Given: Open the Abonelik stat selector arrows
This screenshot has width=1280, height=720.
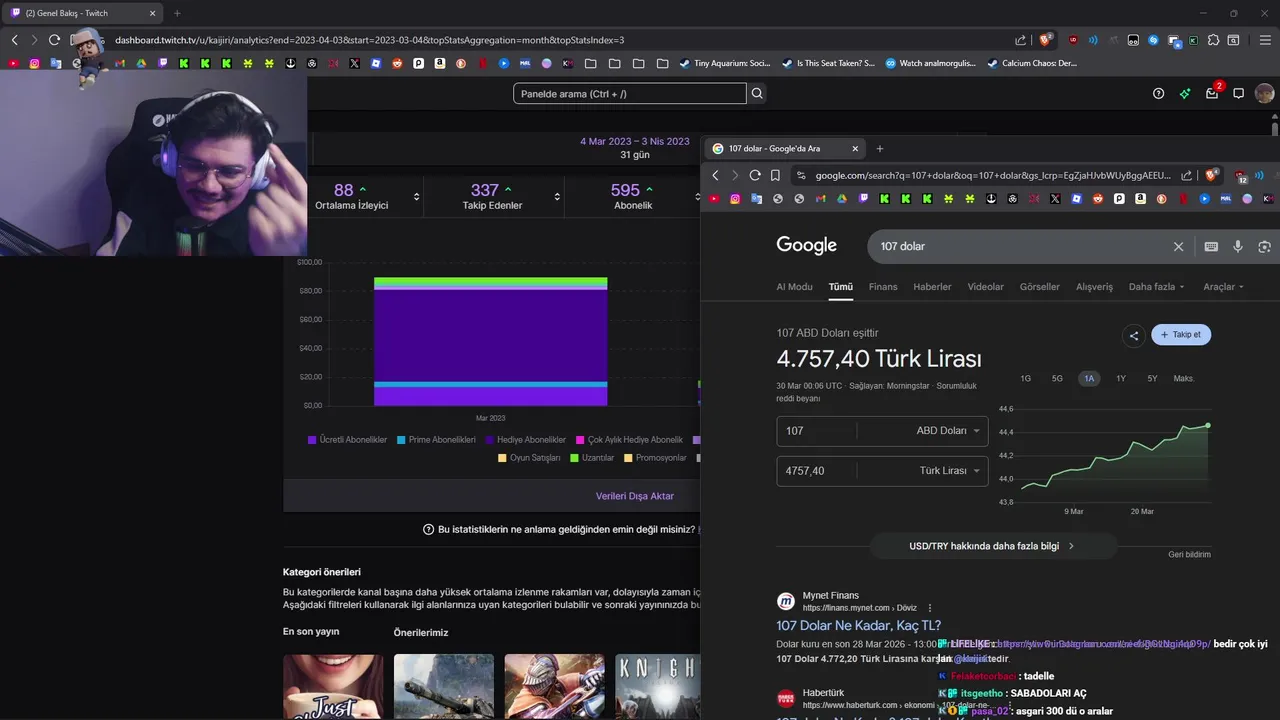Looking at the screenshot, I should click(697, 197).
